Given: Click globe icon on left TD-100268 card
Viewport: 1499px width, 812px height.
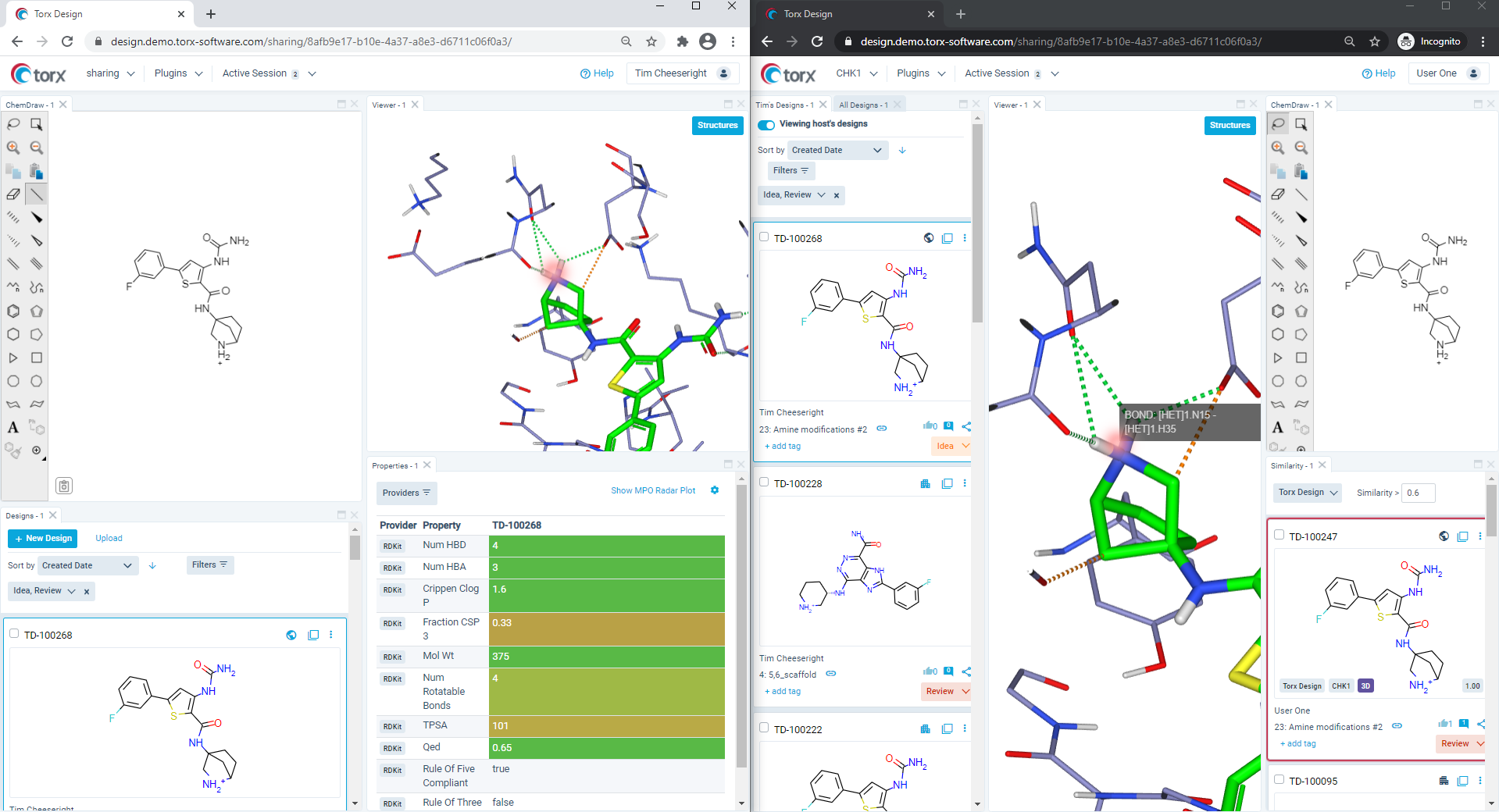Looking at the screenshot, I should 291,635.
